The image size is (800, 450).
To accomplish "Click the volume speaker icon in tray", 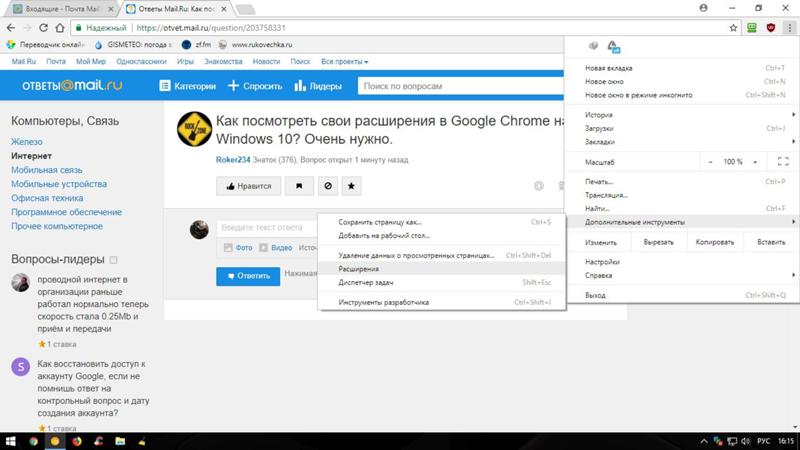I will tap(745, 441).
